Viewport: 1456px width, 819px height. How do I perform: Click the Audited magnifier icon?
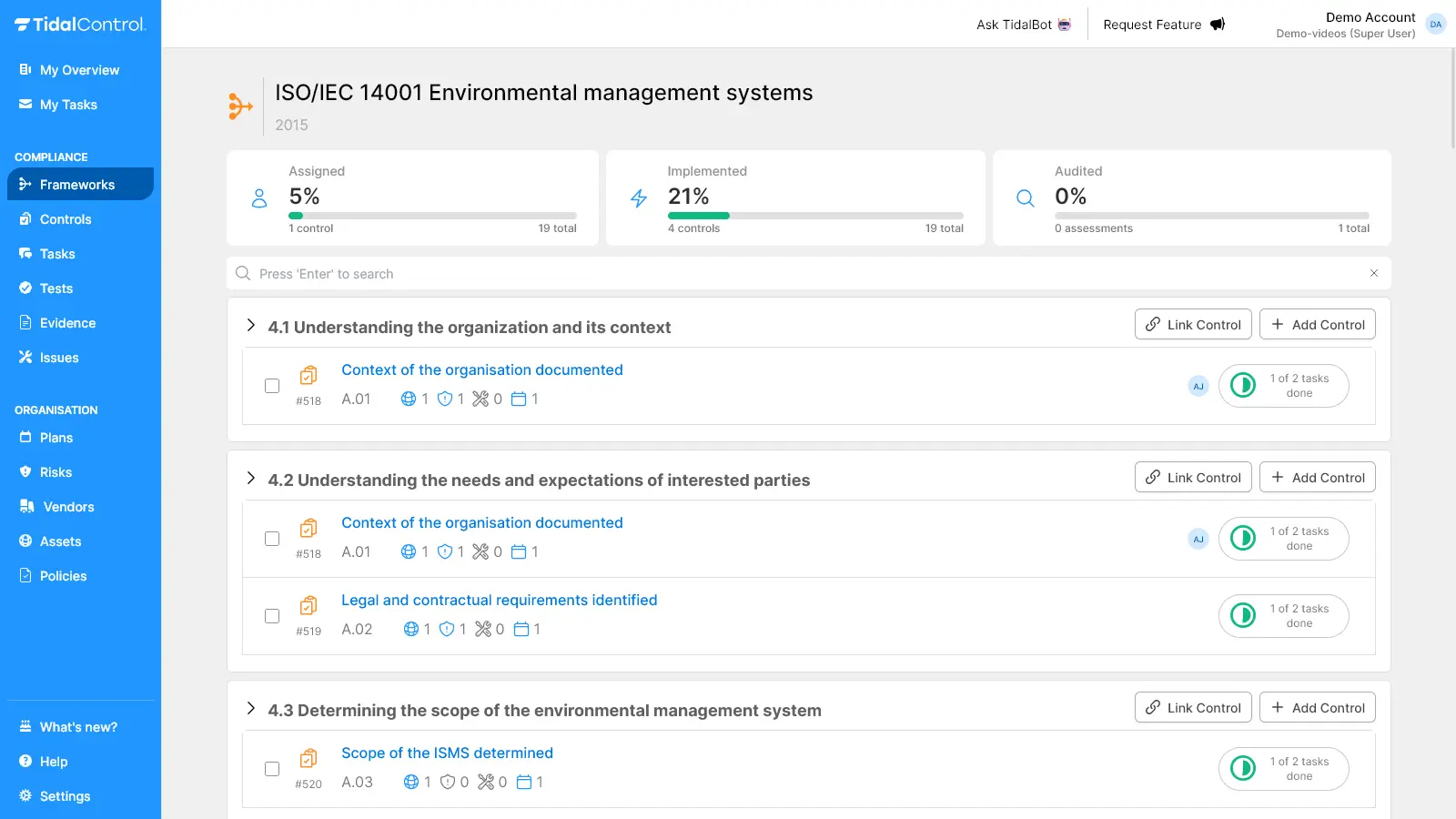pyautogui.click(x=1026, y=198)
